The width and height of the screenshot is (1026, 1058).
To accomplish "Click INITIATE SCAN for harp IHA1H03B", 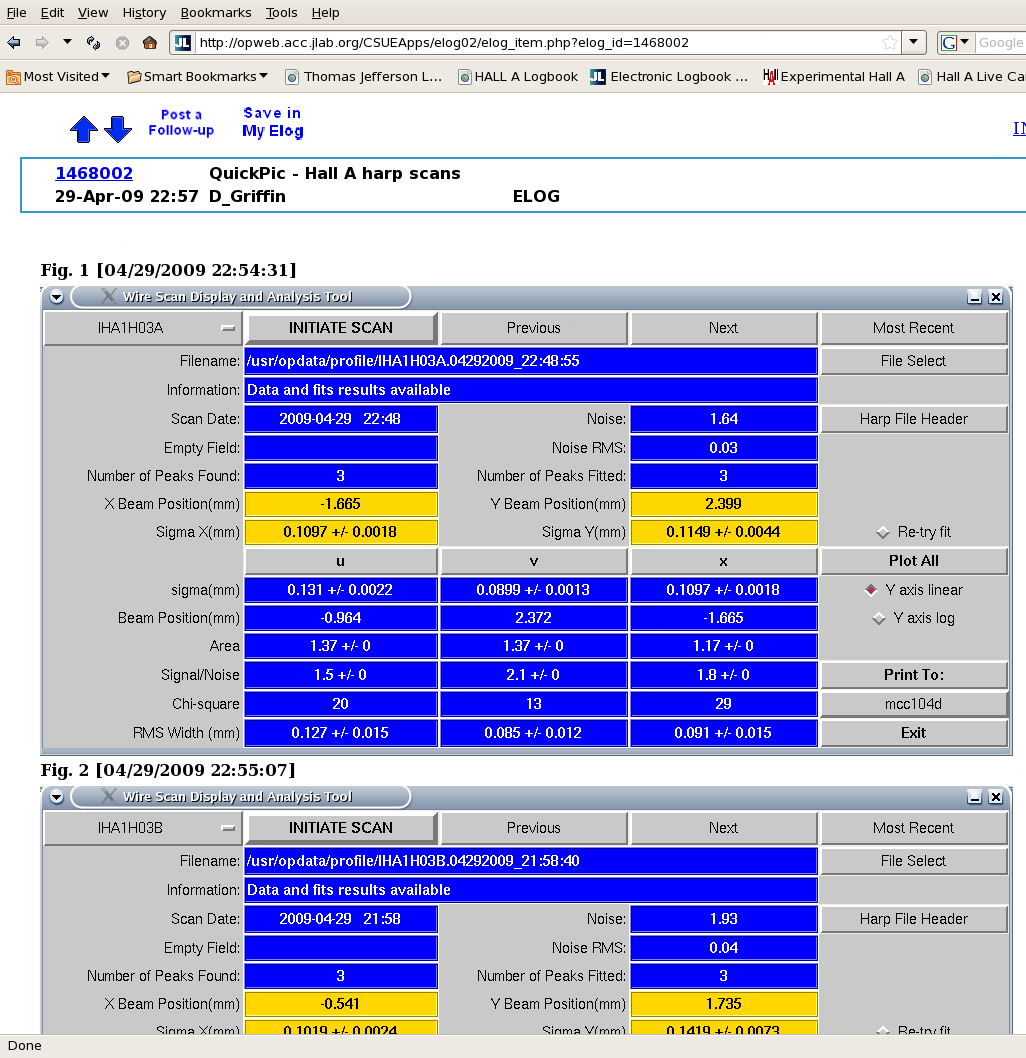I will coord(341,828).
